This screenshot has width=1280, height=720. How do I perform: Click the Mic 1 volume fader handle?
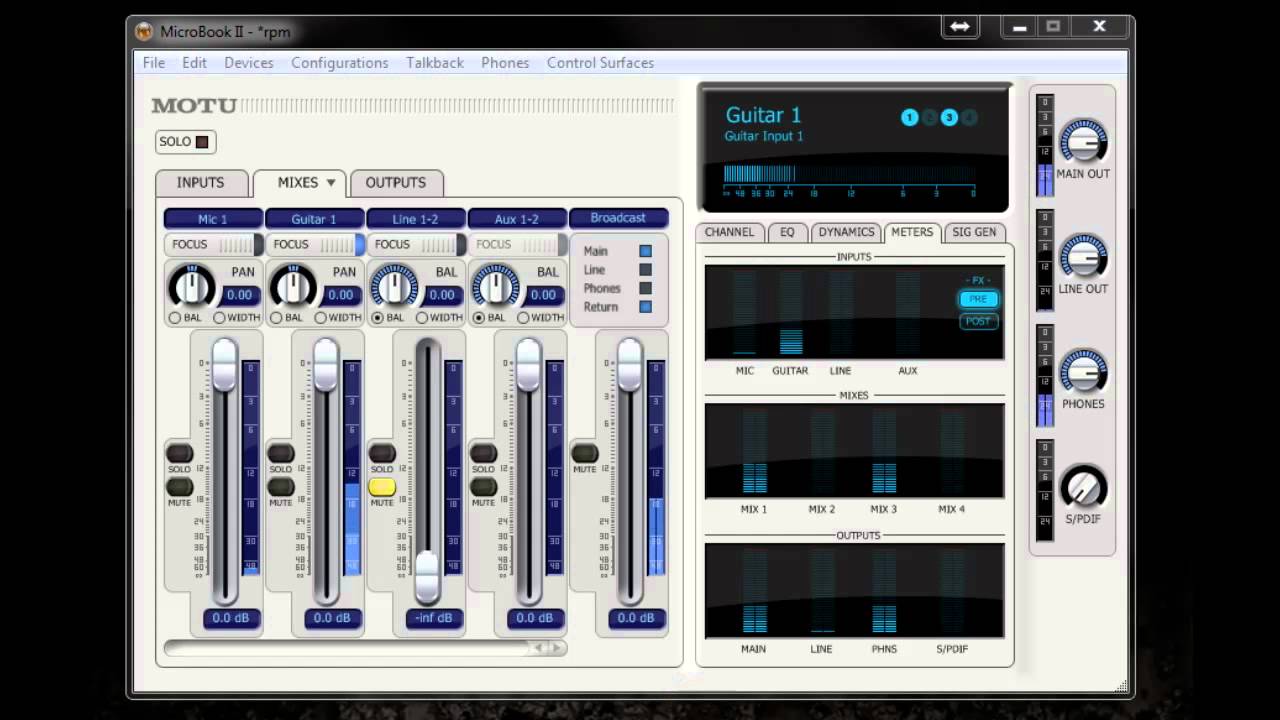[x=225, y=366]
